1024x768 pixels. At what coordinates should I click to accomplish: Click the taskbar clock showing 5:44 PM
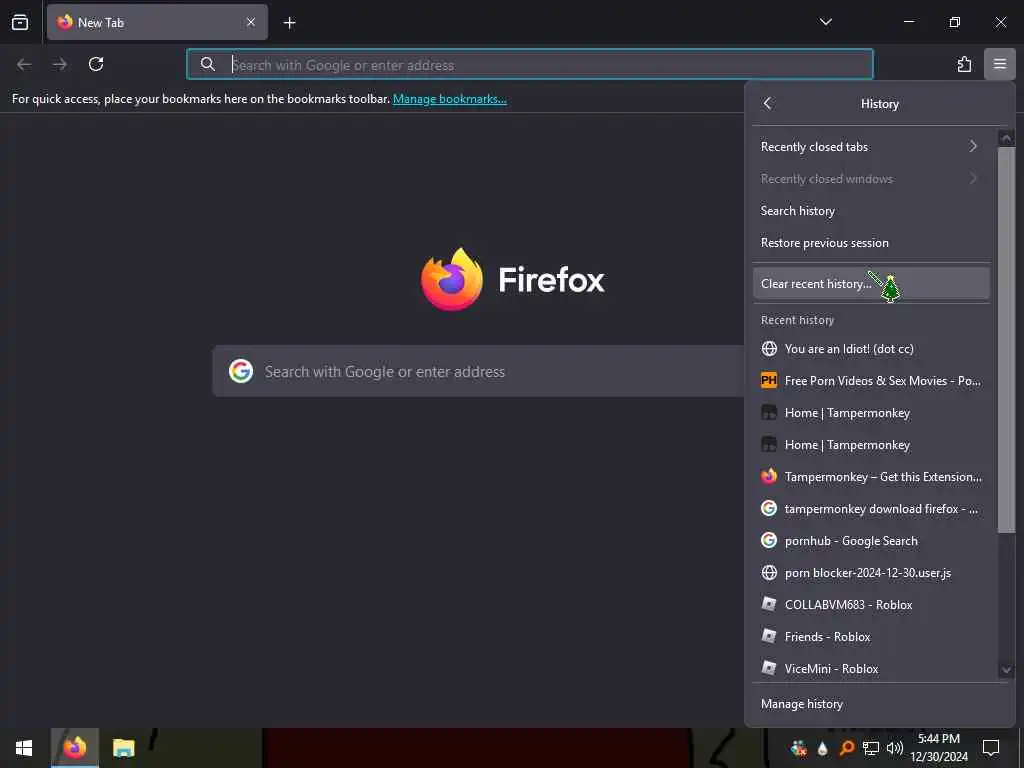click(x=939, y=748)
